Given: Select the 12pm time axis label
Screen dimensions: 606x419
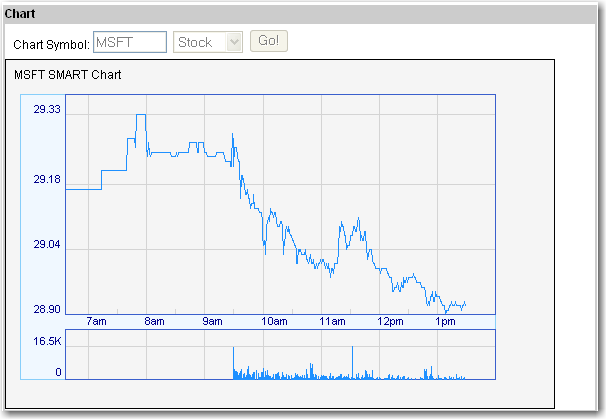Looking at the screenshot, I should pos(390,321).
